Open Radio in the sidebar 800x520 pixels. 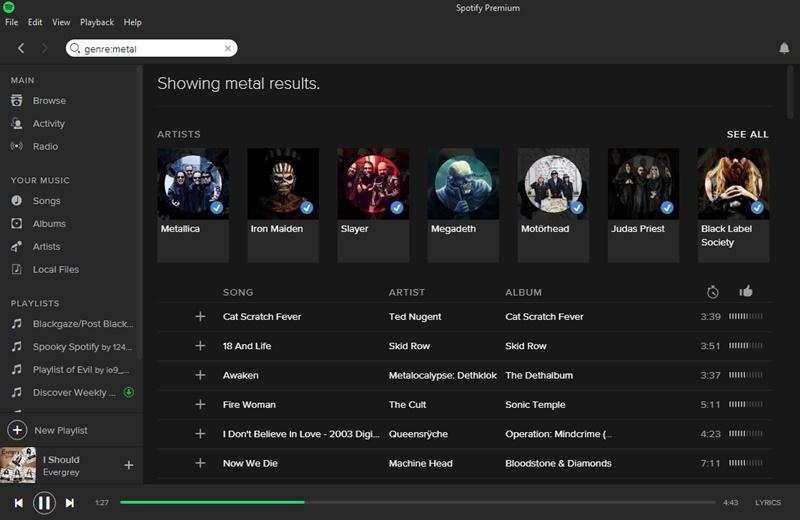pyautogui.click(x=45, y=146)
